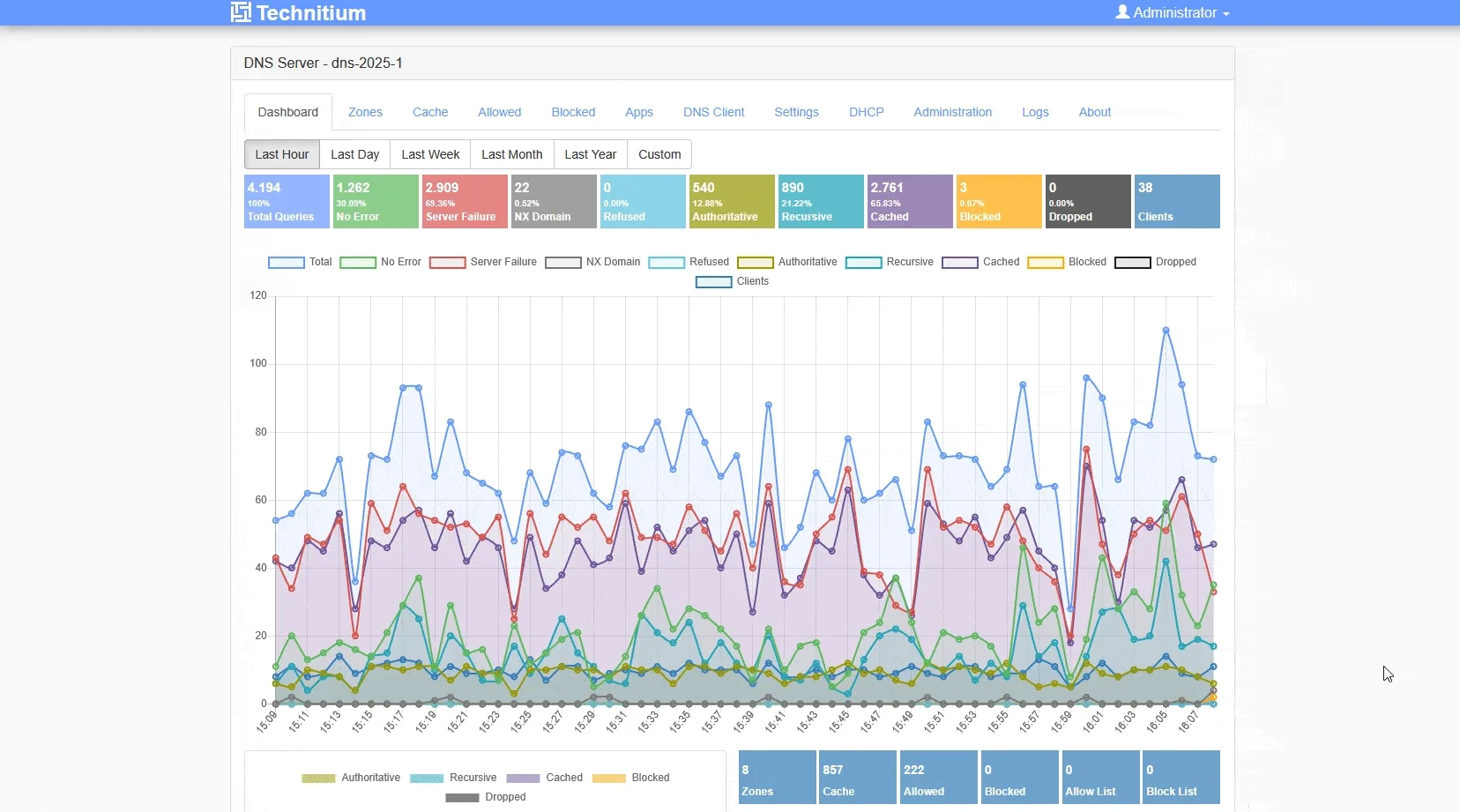The image size is (1460, 812).
Task: Click the Technitium logo icon
Action: 241,11
